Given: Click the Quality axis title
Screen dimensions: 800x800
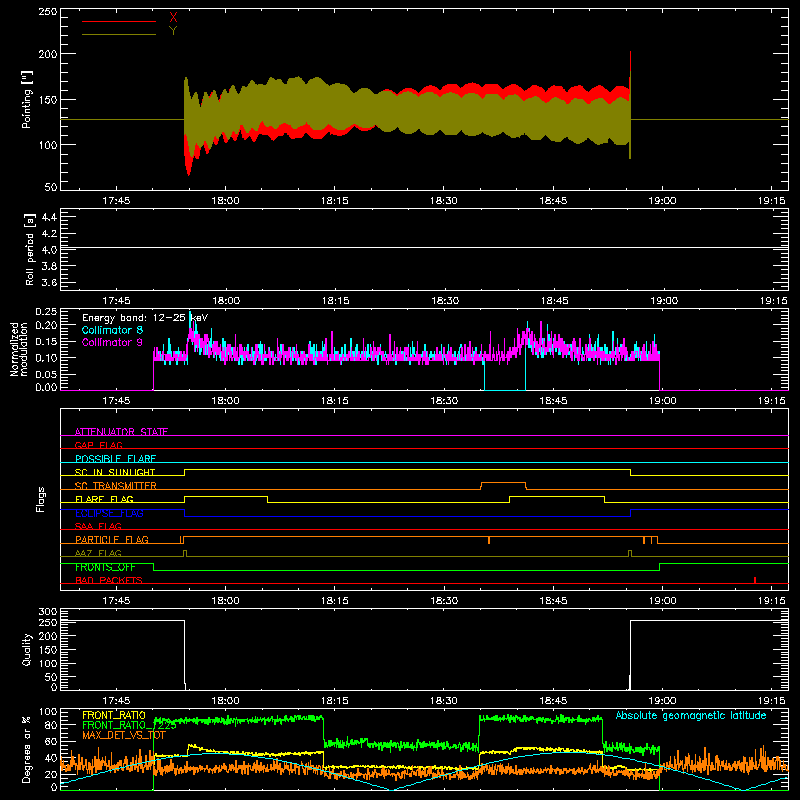Looking at the screenshot, I should pyautogui.click(x=27, y=649).
